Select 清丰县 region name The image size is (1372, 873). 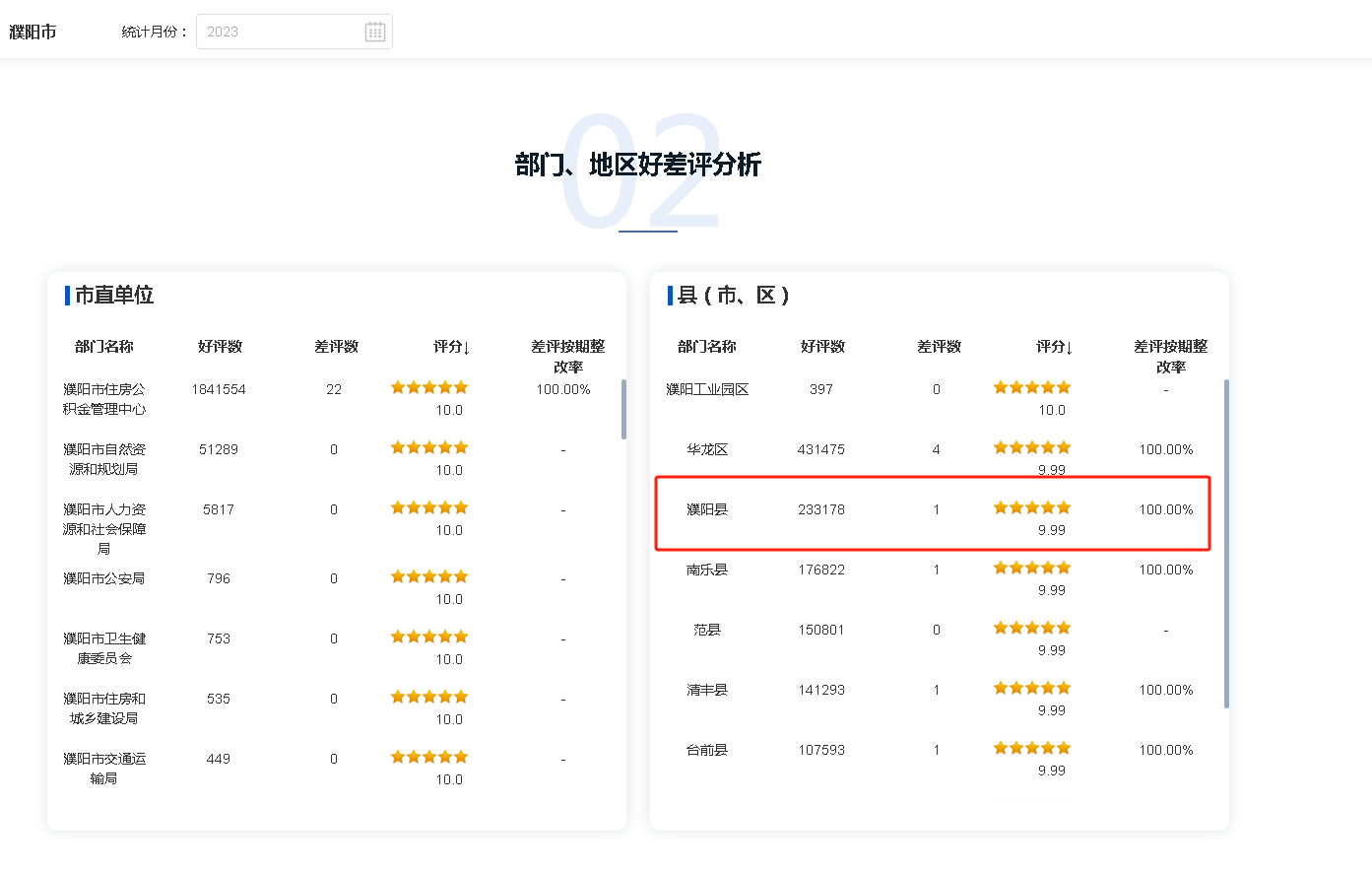707,690
